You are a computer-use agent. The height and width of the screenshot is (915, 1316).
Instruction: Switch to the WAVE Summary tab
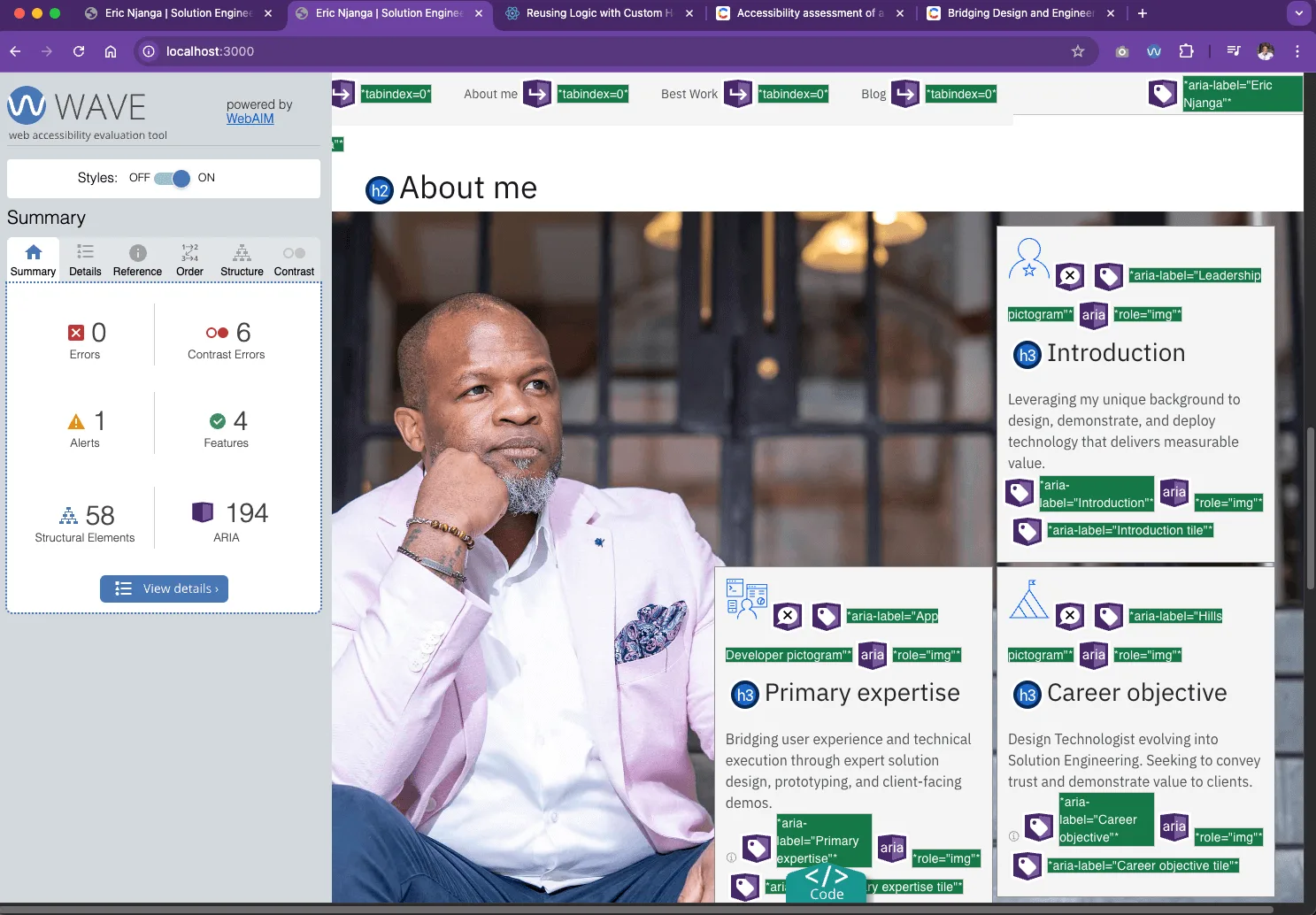(34, 260)
